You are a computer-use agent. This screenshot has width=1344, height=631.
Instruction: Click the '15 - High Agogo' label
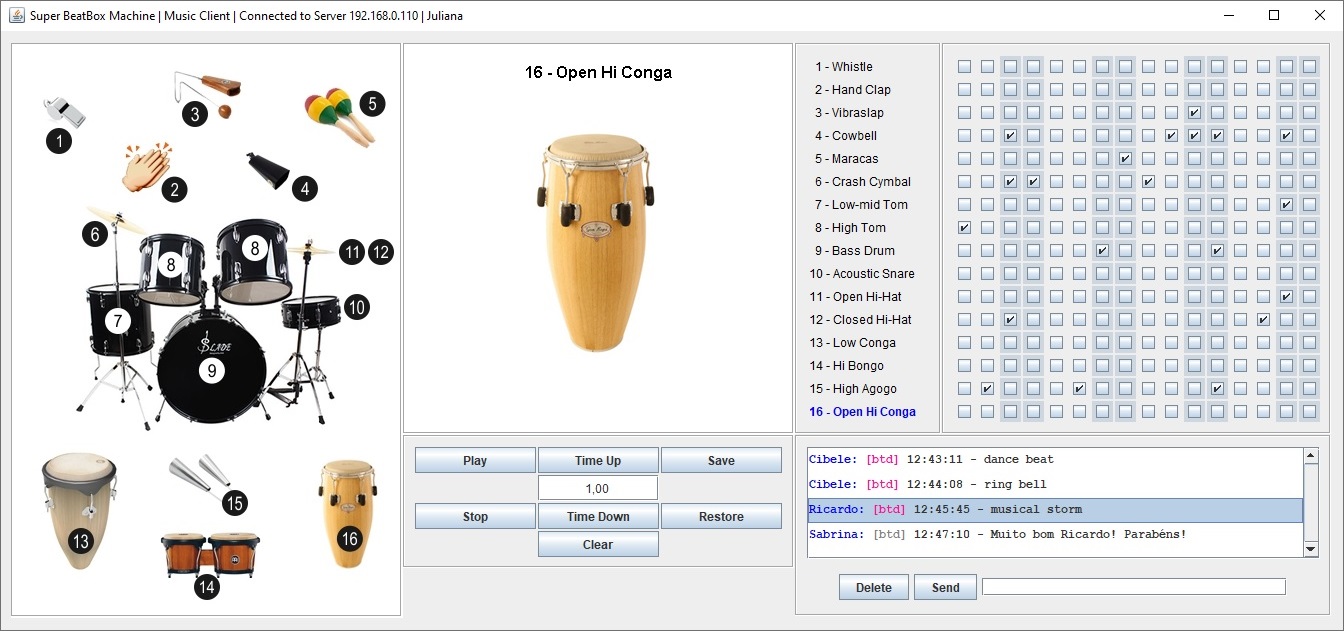point(854,389)
